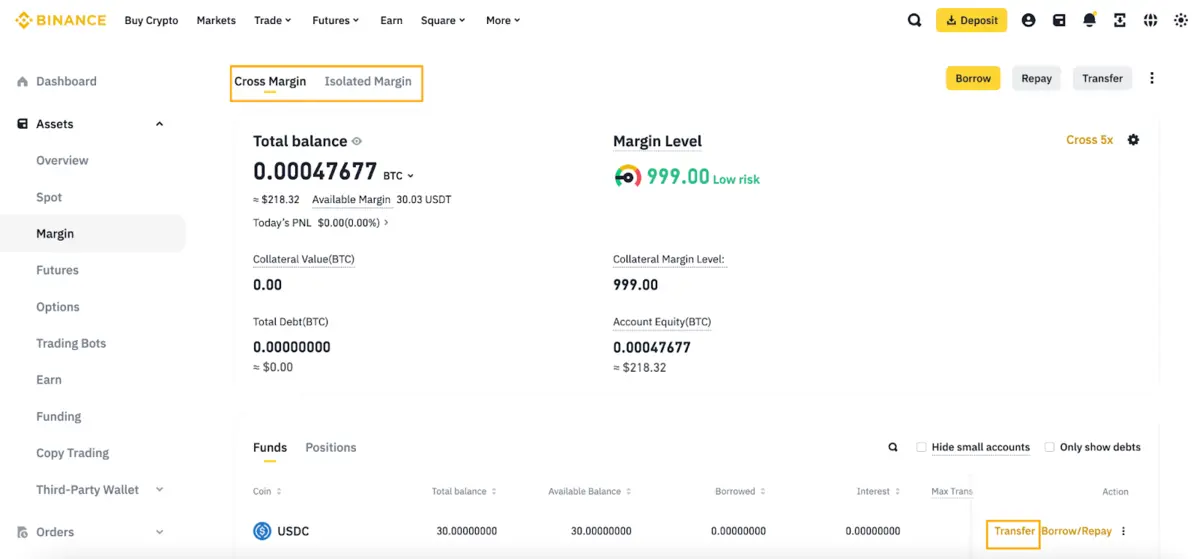This screenshot has height=559, width=1199.
Task: Click the yellow Deposit button
Action: tap(971, 20)
